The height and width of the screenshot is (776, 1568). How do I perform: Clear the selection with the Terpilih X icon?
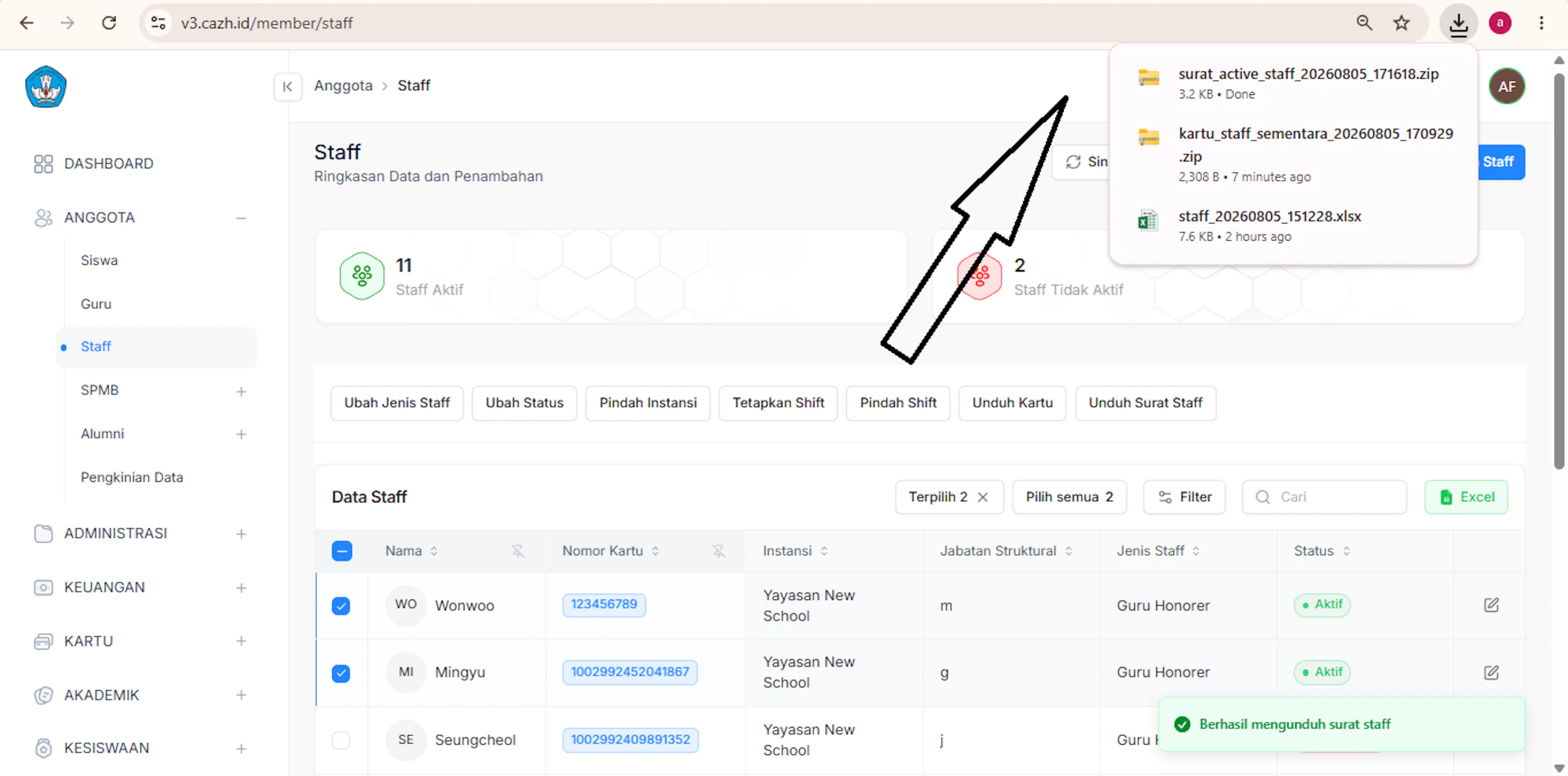click(x=982, y=497)
